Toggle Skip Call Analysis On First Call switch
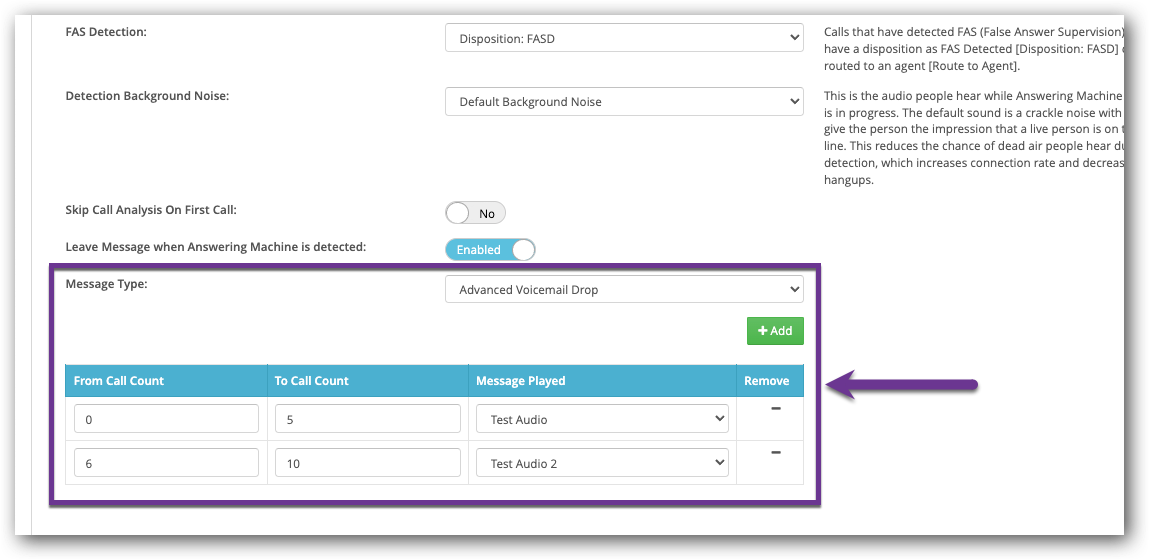Screen dimensions: 1149x560 coord(475,213)
